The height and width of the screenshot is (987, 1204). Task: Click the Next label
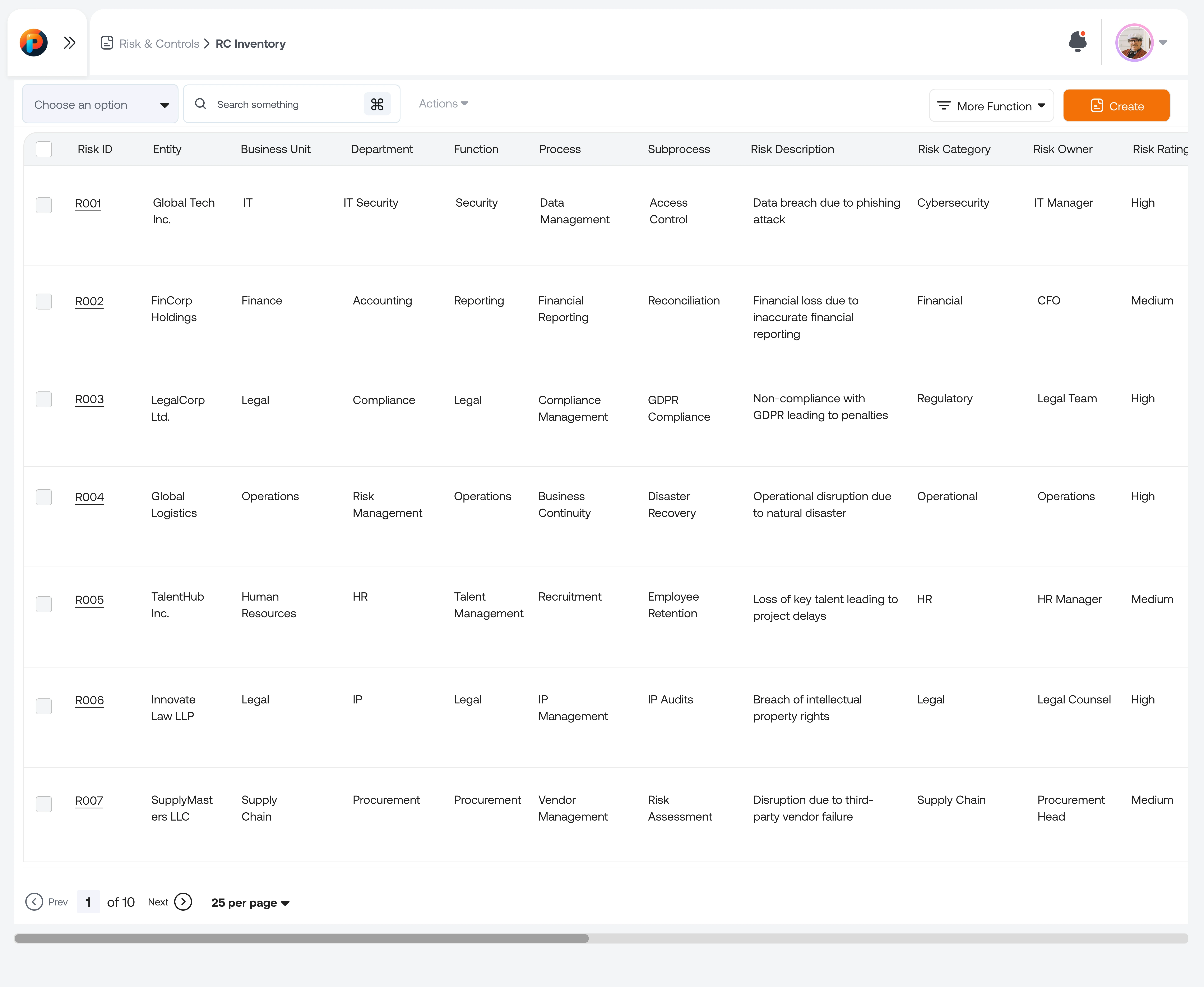pos(158,902)
